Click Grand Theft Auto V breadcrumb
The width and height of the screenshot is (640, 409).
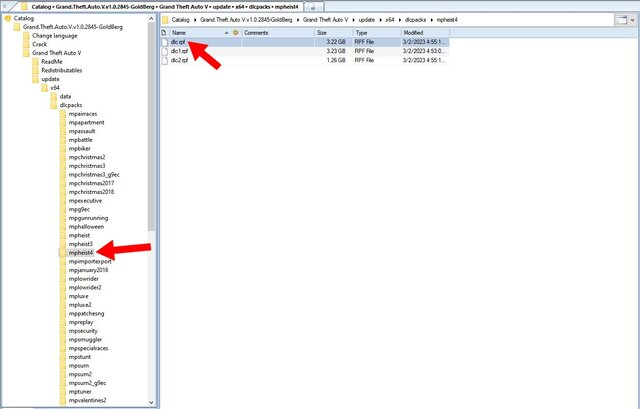pyautogui.click(x=325, y=20)
